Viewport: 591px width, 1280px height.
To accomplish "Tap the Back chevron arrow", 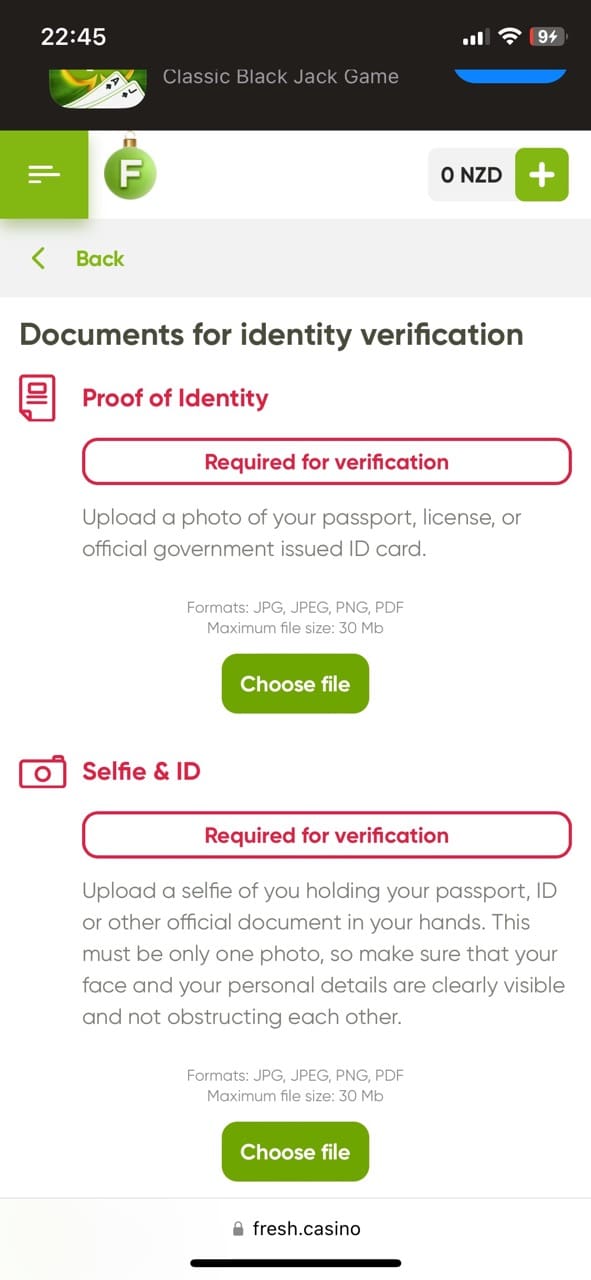I will 38,259.
